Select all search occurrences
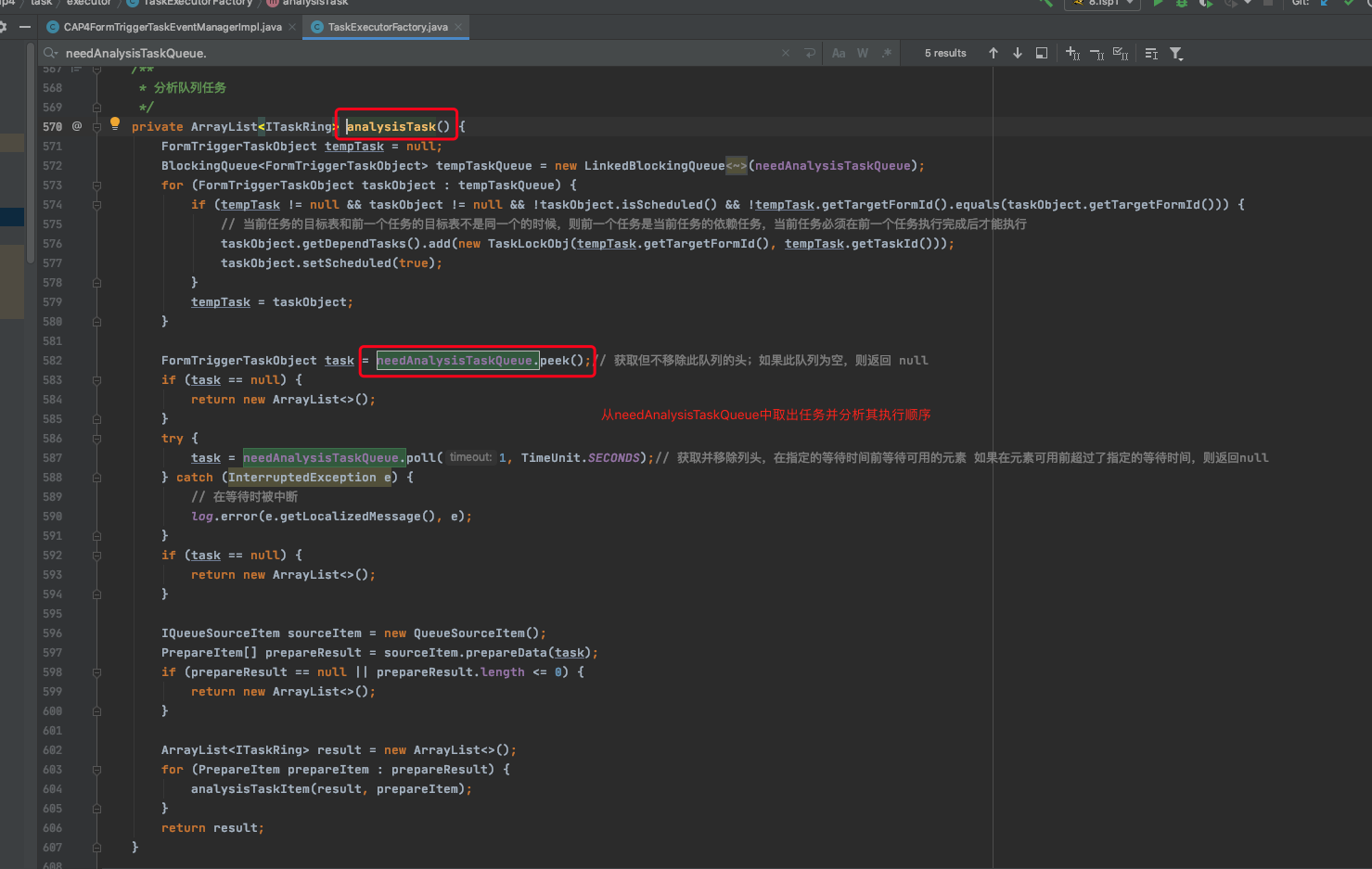Image resolution: width=1372 pixels, height=869 pixels. pyautogui.click(x=1121, y=54)
